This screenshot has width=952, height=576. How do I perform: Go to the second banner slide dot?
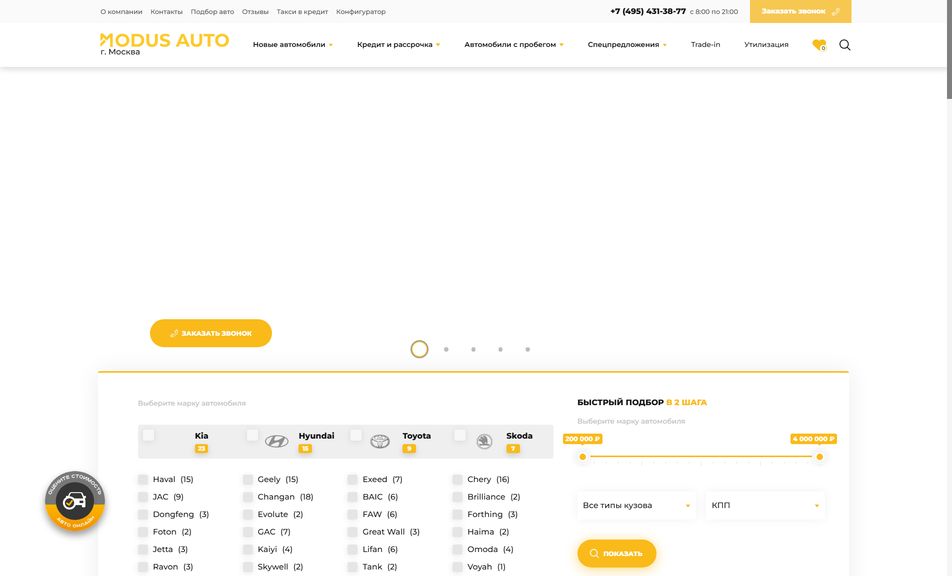pos(446,350)
